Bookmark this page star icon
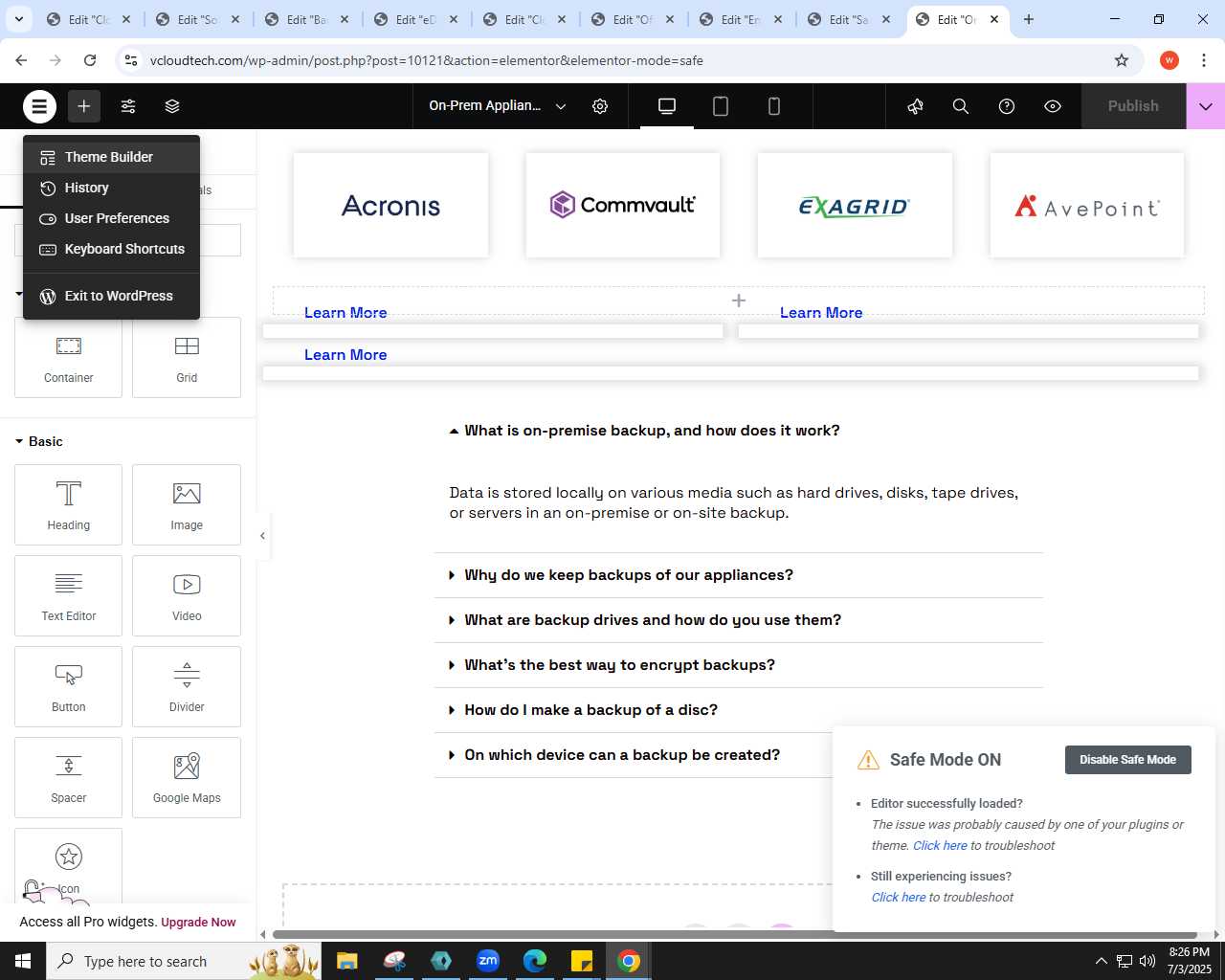Screen dimensions: 1225x980 point(1122,60)
